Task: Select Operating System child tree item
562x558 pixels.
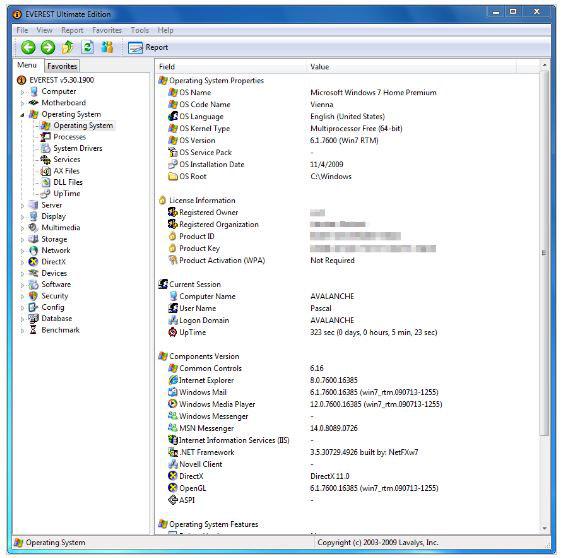Action: 83,125
